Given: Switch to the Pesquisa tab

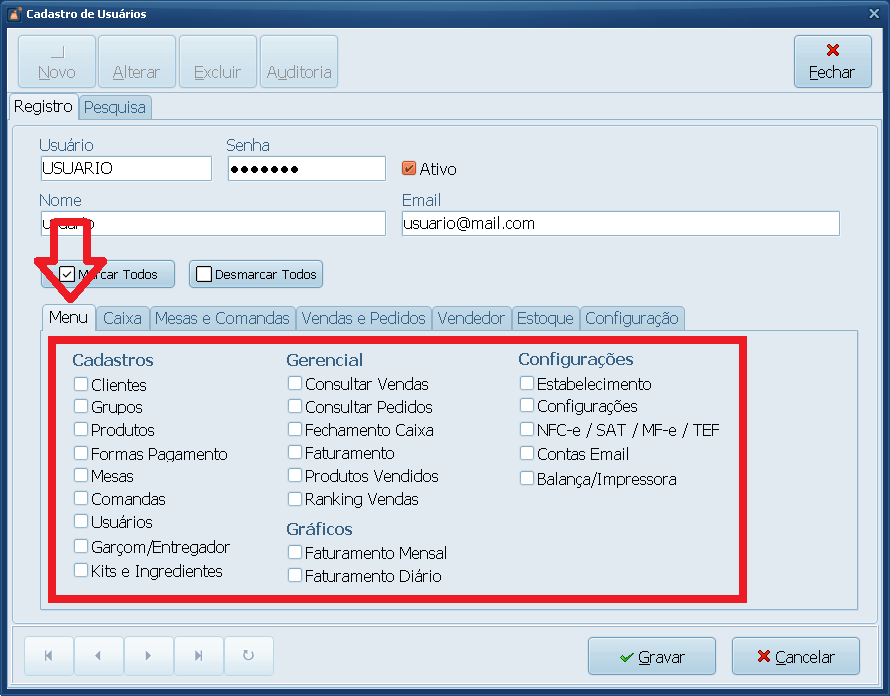Looking at the screenshot, I should pyautogui.click(x=115, y=107).
